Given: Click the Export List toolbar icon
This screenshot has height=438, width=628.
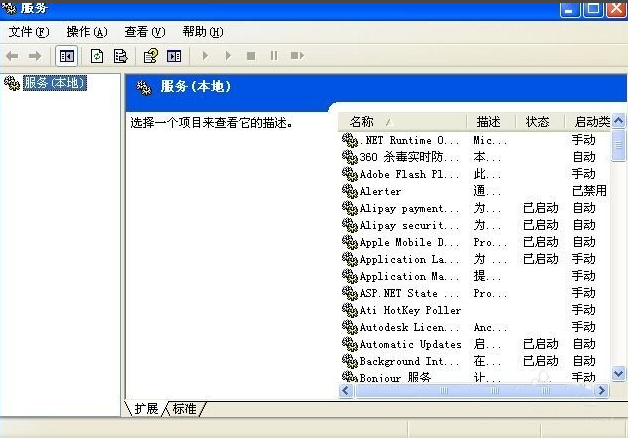Looking at the screenshot, I should click(x=120, y=56).
